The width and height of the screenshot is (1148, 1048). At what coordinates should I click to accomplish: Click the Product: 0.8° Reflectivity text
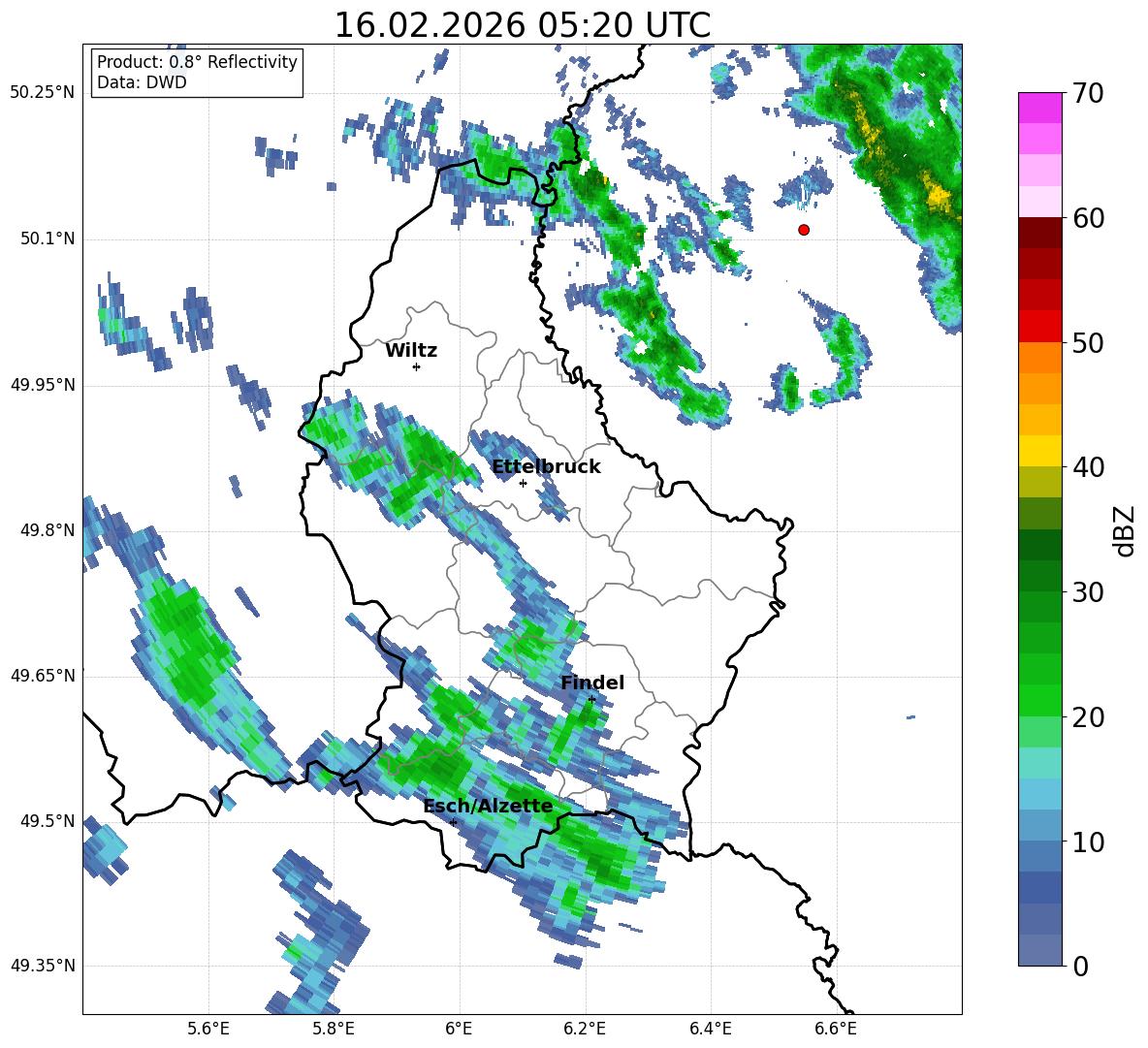[197, 61]
